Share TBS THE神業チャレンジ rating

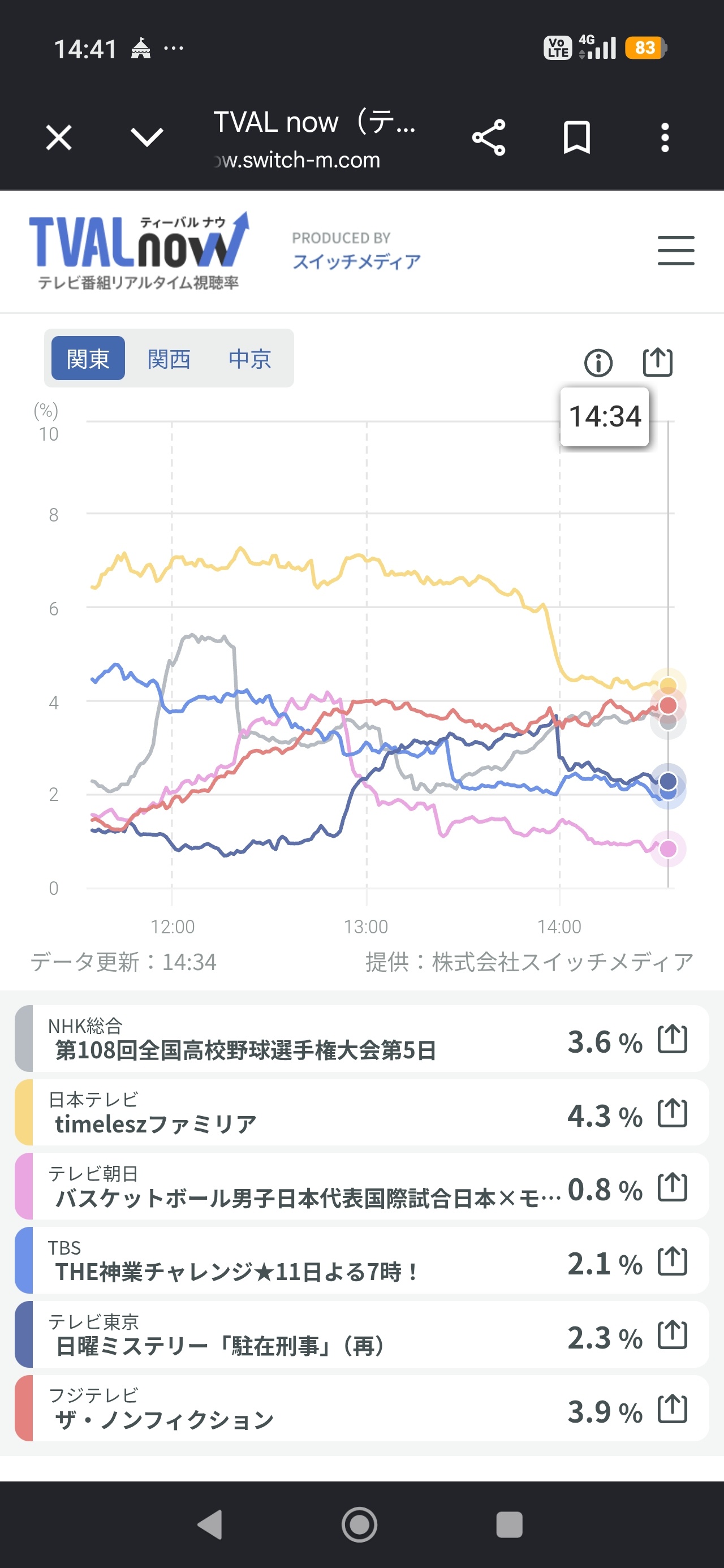point(672,1261)
